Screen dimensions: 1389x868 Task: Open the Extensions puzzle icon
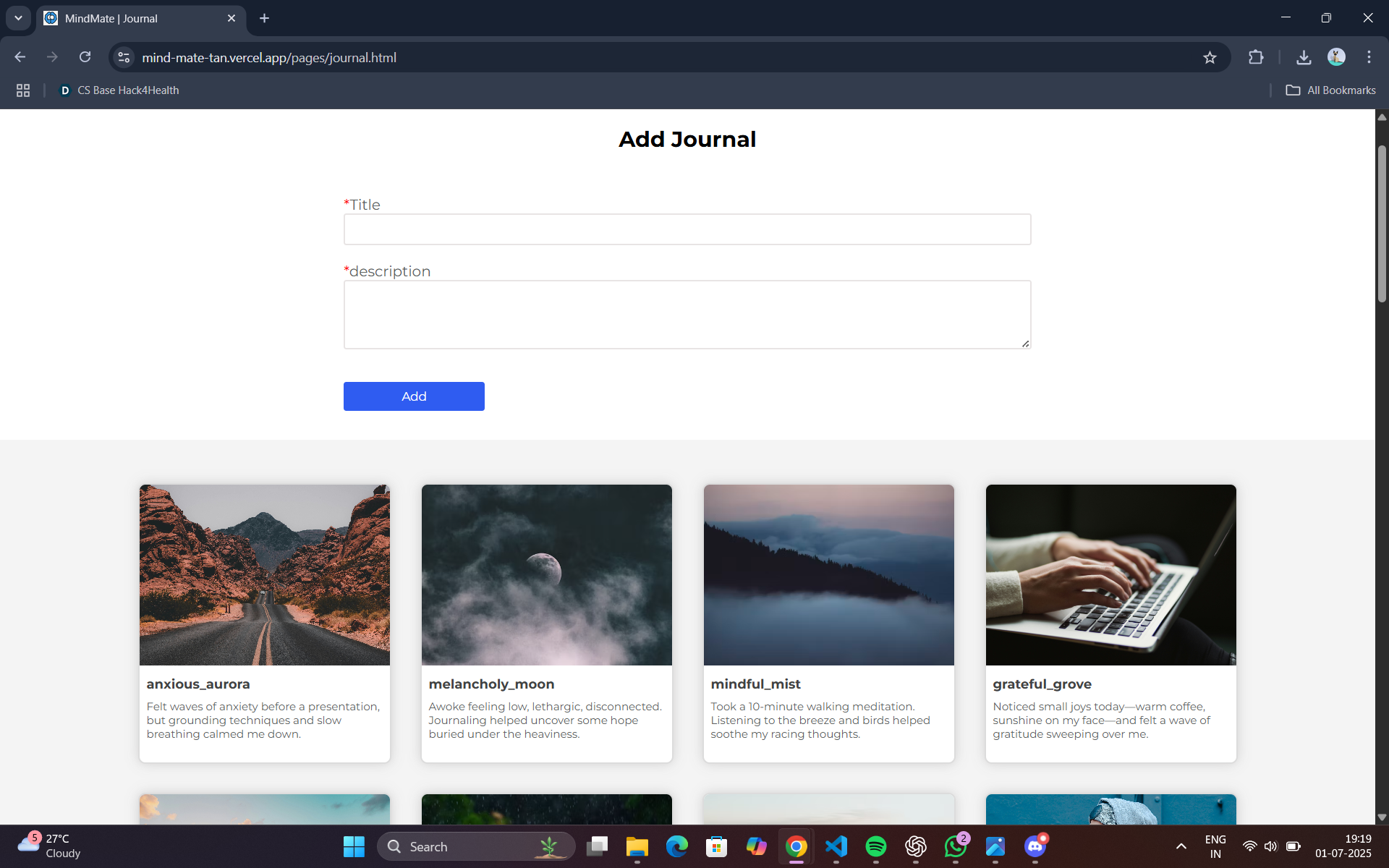click(x=1256, y=57)
